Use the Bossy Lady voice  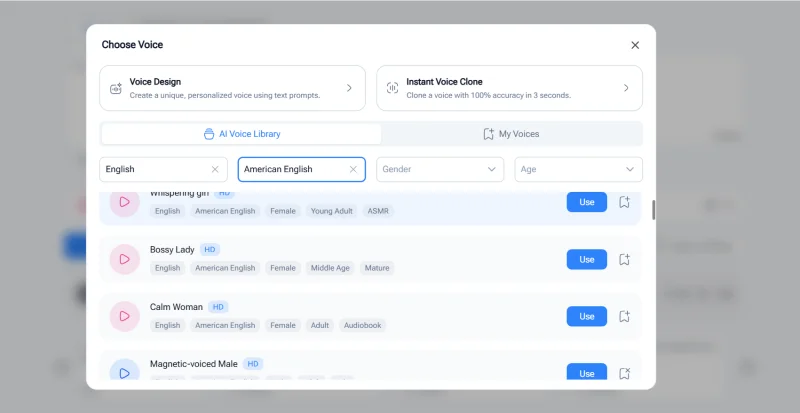[x=586, y=259]
